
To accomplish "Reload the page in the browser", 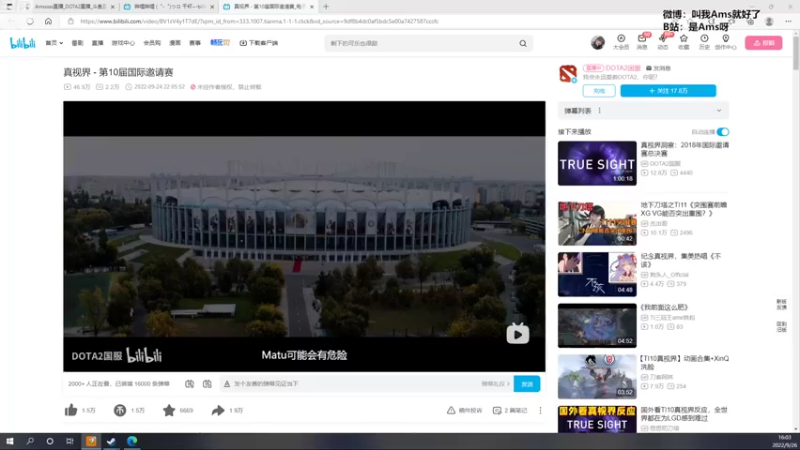I will click(x=30, y=21).
